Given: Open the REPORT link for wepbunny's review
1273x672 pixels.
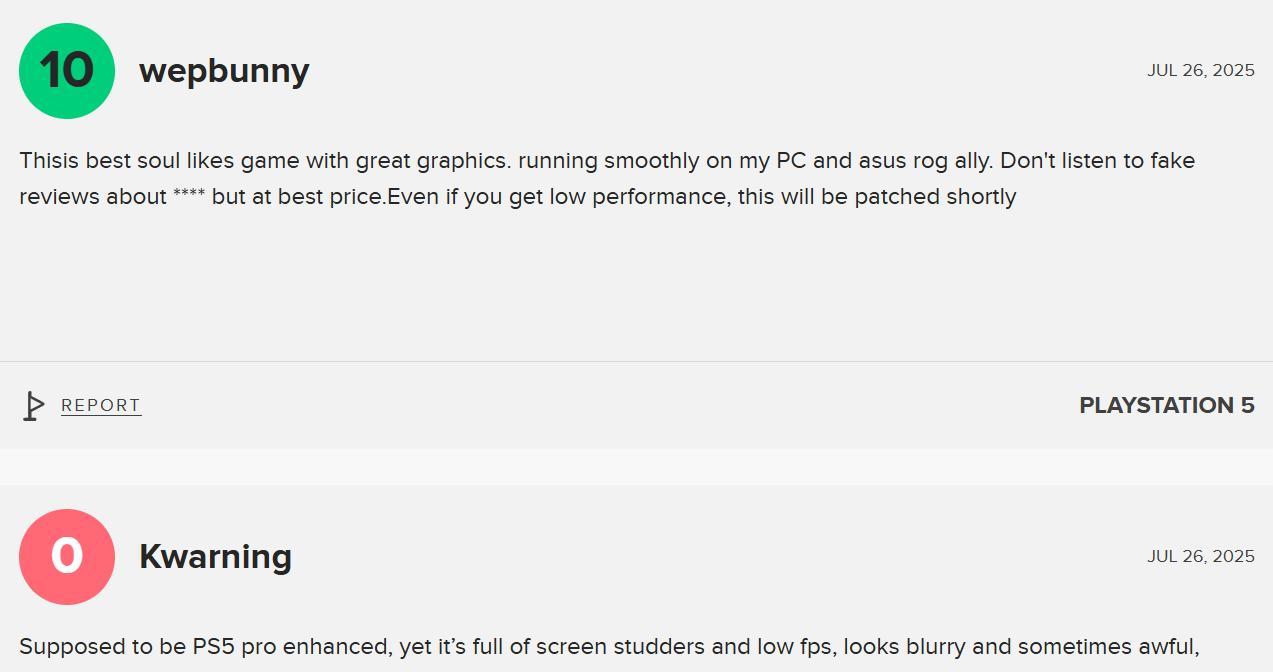Looking at the screenshot, I should tap(101, 405).
